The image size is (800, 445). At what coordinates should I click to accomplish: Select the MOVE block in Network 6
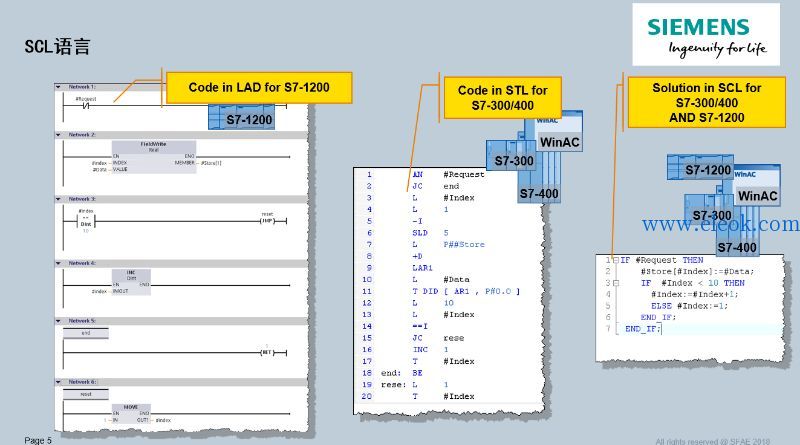click(131, 413)
